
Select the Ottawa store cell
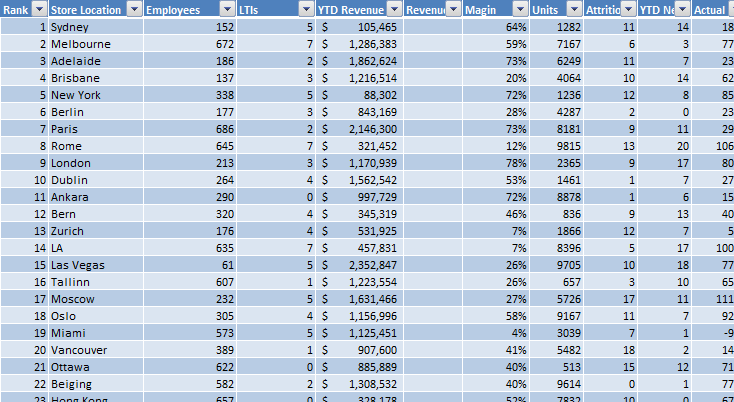coord(96,367)
